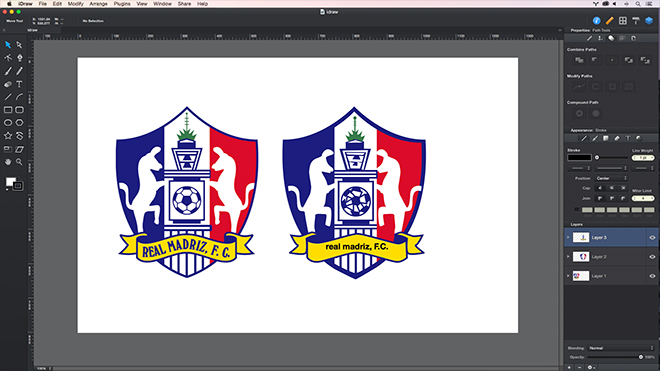Open the Modify menu

(75, 4)
